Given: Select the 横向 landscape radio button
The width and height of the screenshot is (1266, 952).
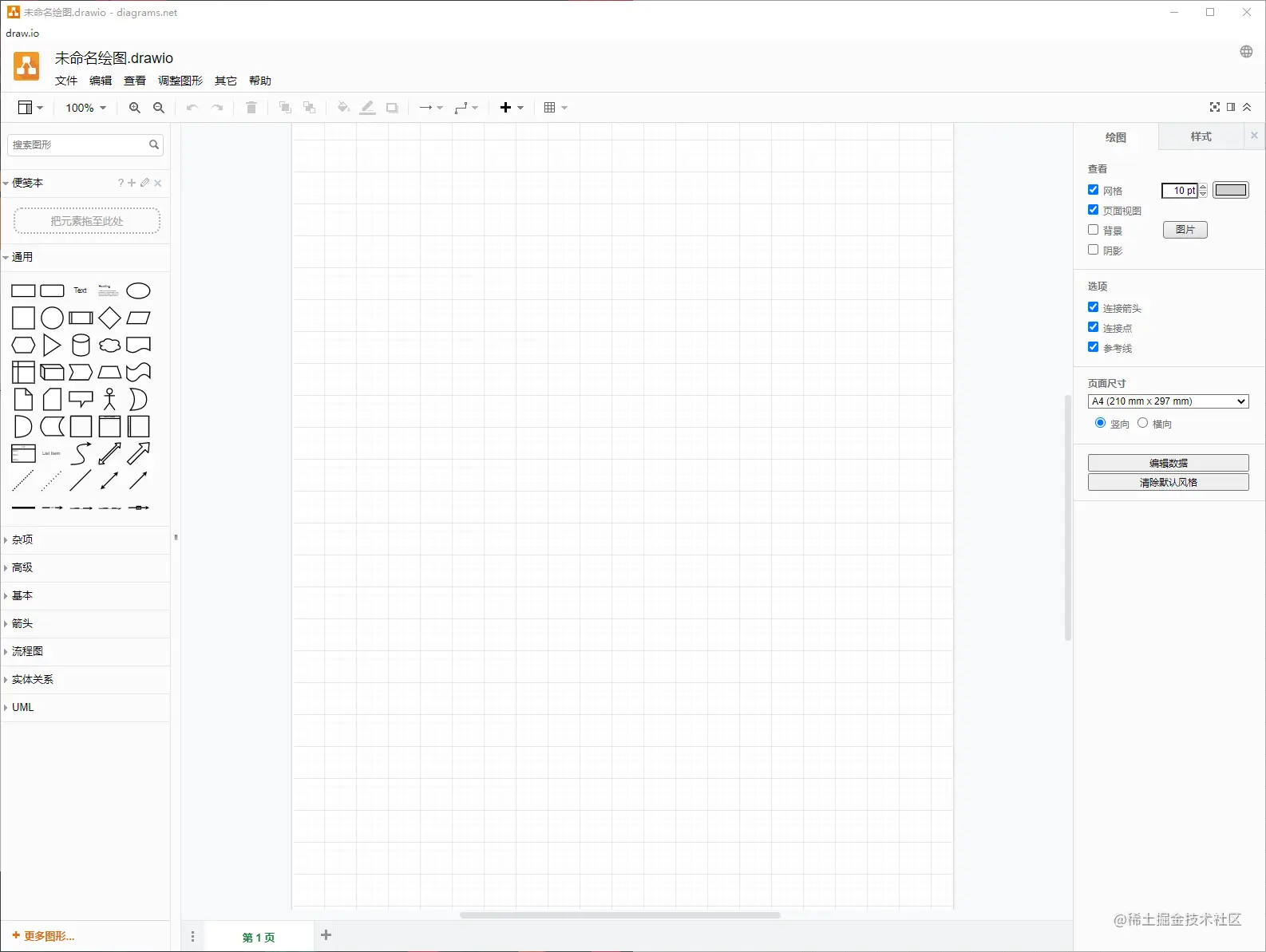Looking at the screenshot, I should tap(1143, 423).
